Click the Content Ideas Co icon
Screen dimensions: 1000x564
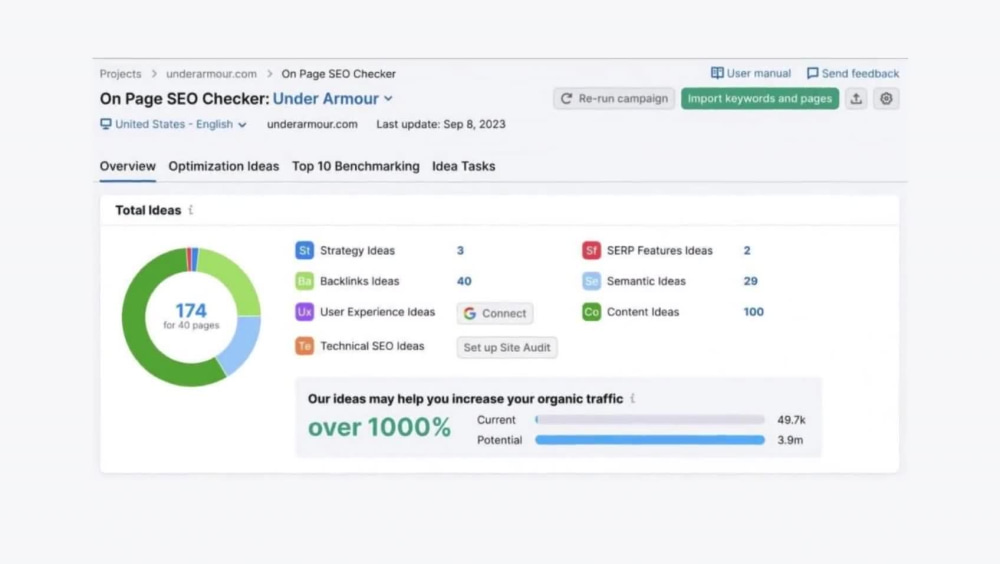[x=591, y=312]
